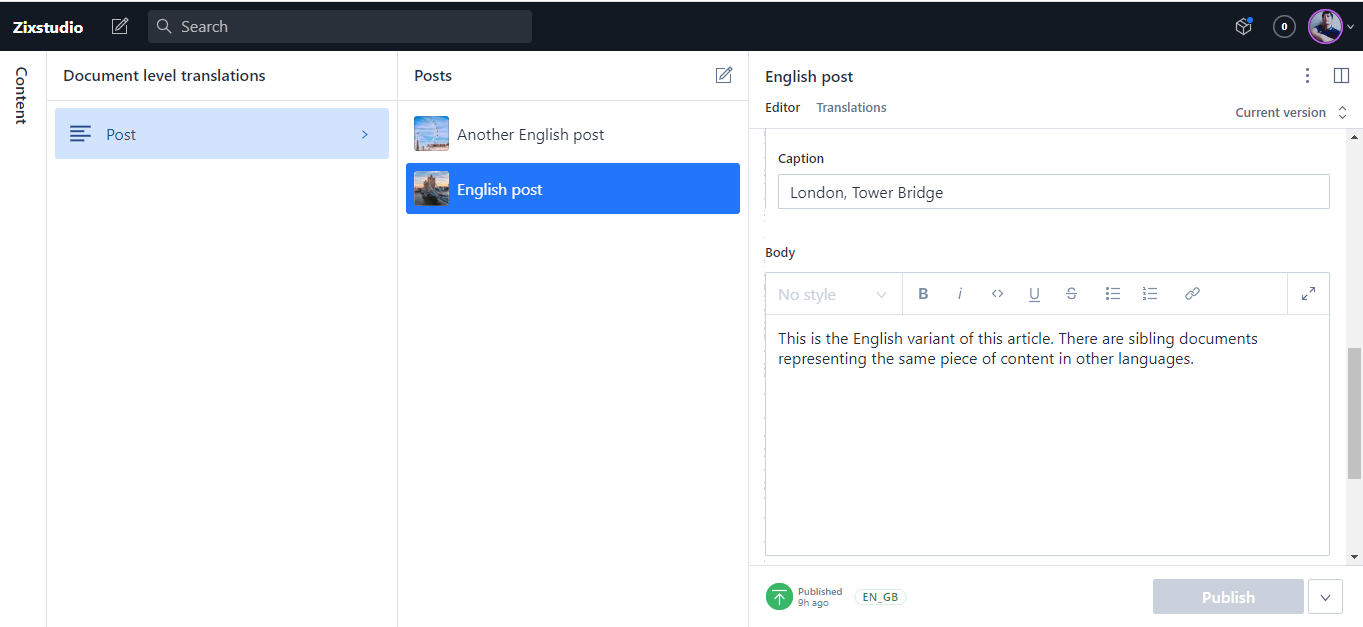Toggle bold formatting
Image resolution: width=1363 pixels, height=627 pixels.
[923, 294]
